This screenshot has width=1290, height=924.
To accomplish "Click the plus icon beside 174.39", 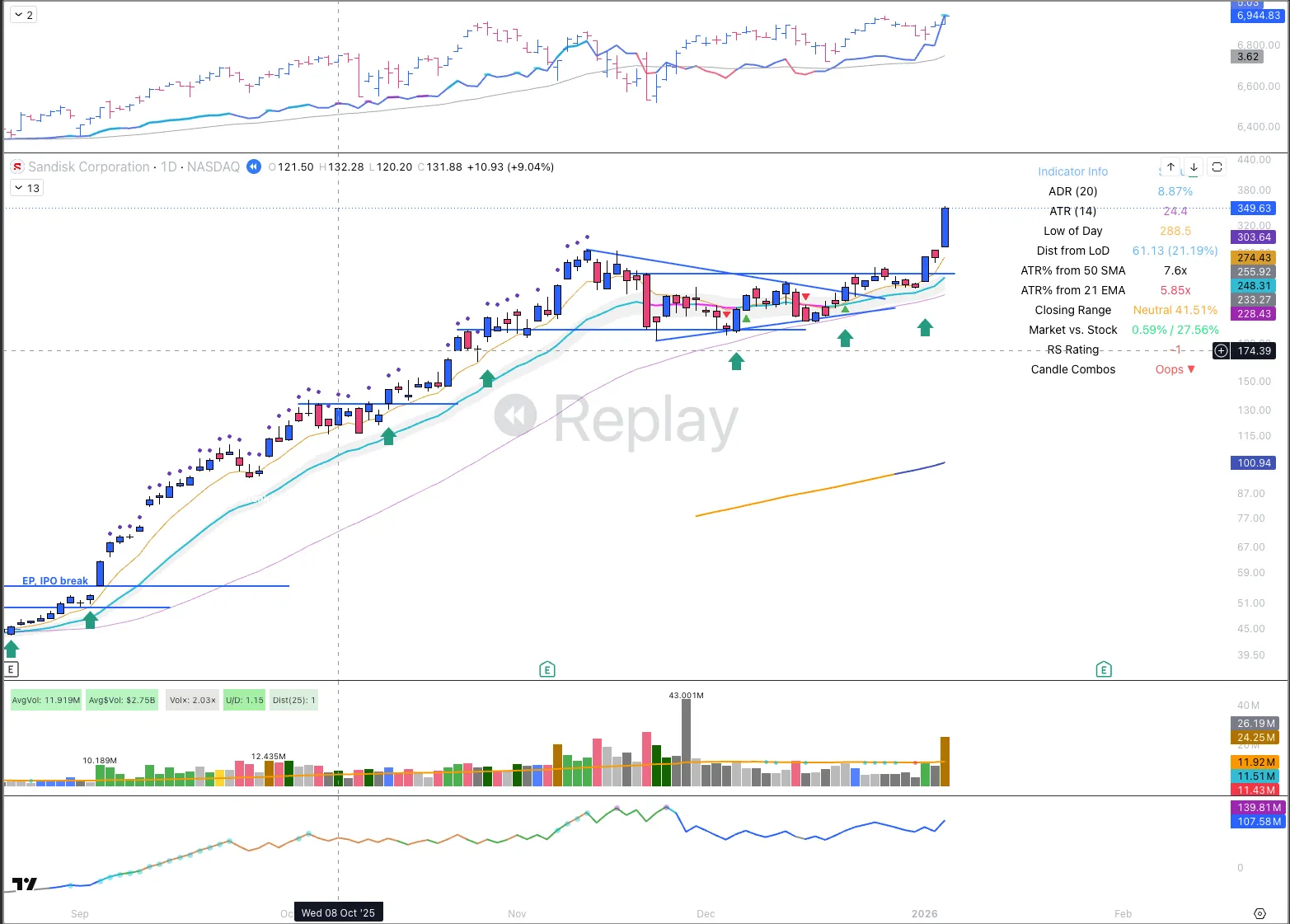I will [x=1221, y=351].
